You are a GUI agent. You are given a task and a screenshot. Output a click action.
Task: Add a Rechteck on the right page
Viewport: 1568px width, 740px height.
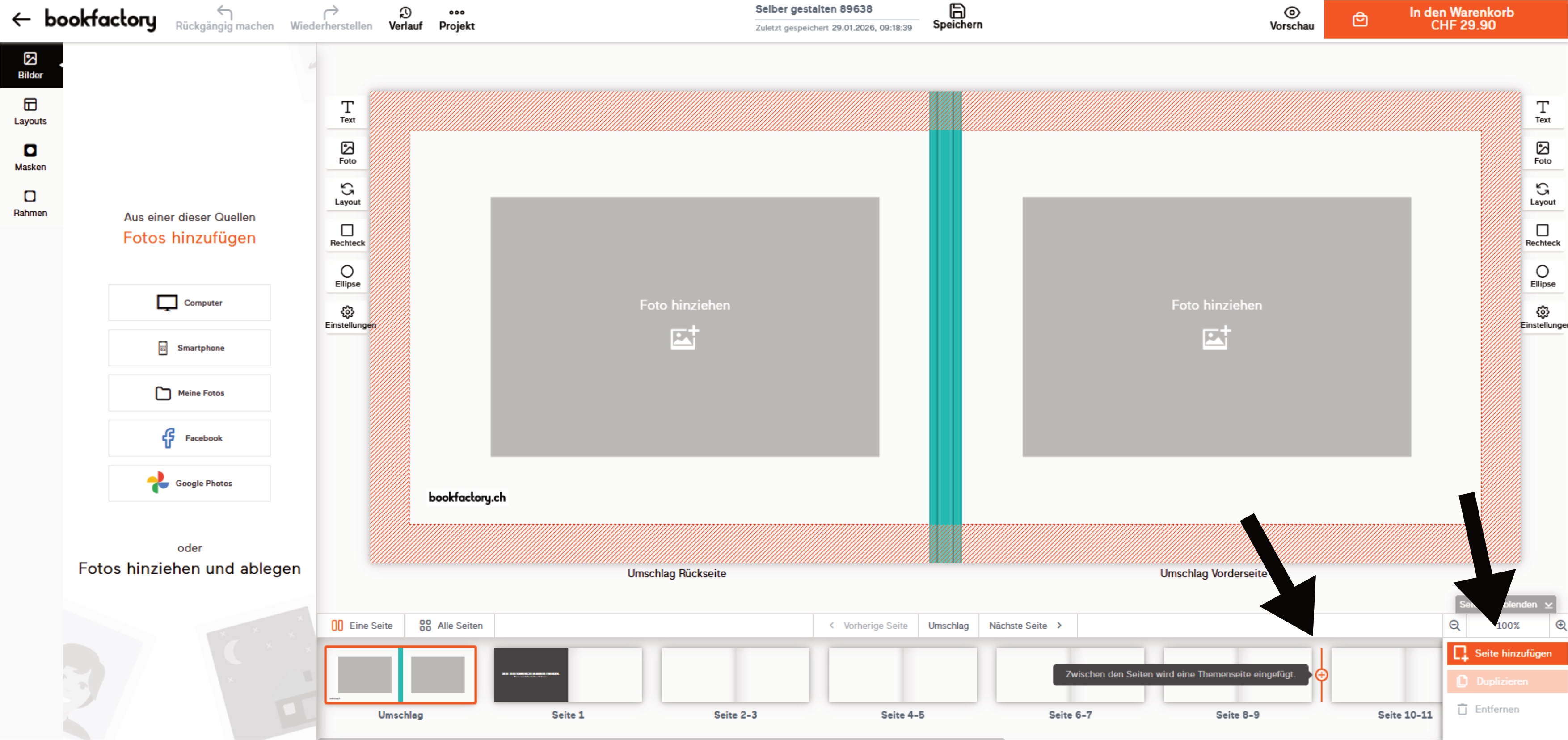[1542, 234]
